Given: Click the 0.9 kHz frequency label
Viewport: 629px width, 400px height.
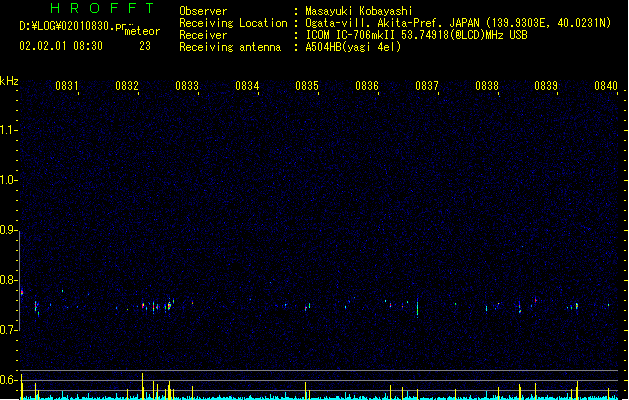Looking at the screenshot, I should (8, 230).
